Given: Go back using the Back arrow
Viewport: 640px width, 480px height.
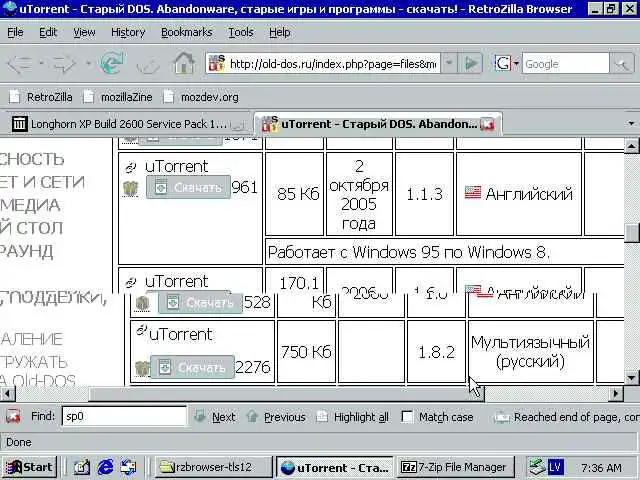Looking at the screenshot, I should click(x=20, y=63).
